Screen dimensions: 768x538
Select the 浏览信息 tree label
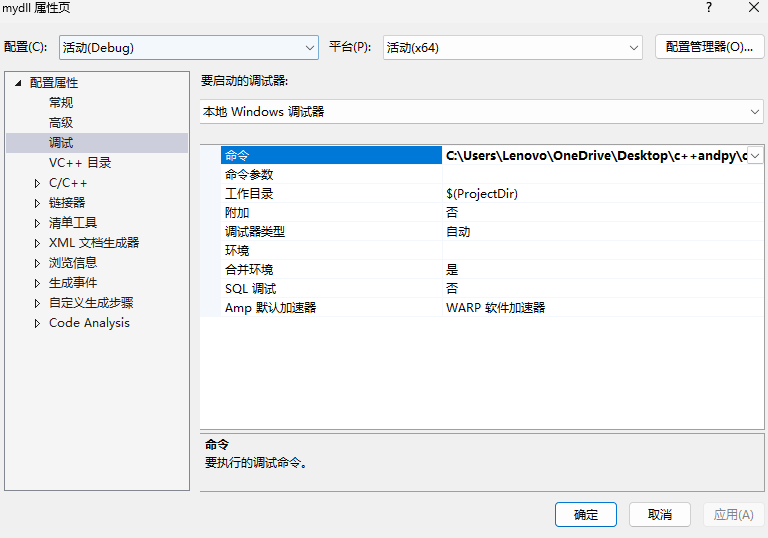73,263
